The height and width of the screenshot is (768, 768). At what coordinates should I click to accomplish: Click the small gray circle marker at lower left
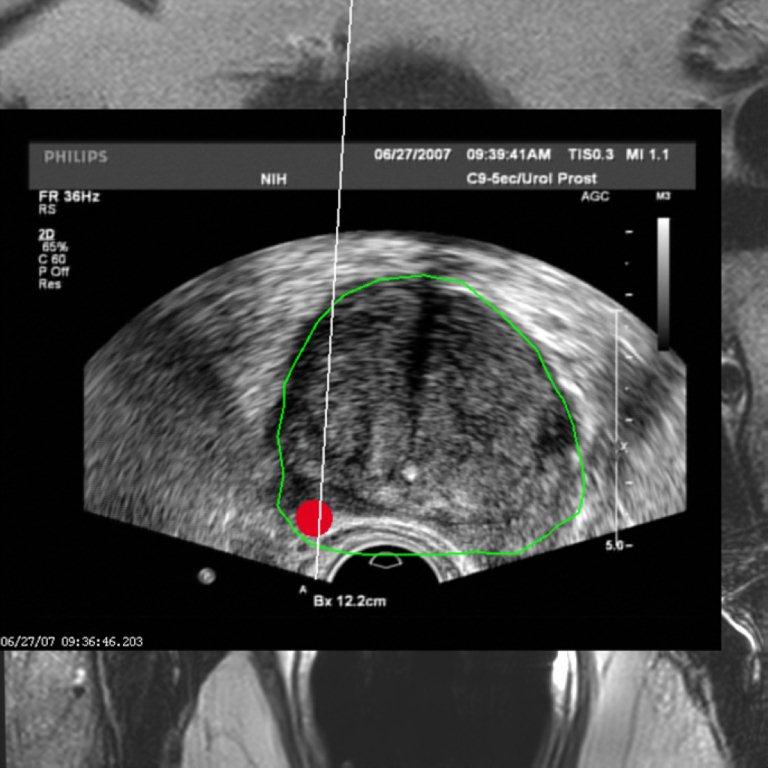click(x=207, y=575)
